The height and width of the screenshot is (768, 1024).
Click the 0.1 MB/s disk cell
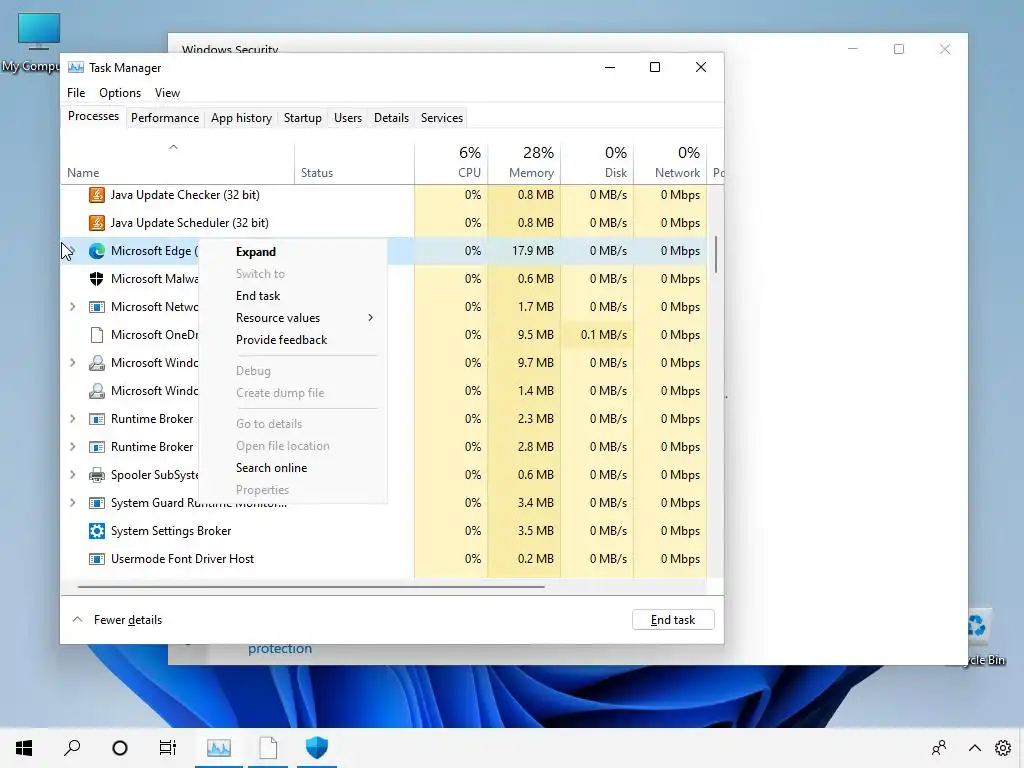pyautogui.click(x=598, y=335)
